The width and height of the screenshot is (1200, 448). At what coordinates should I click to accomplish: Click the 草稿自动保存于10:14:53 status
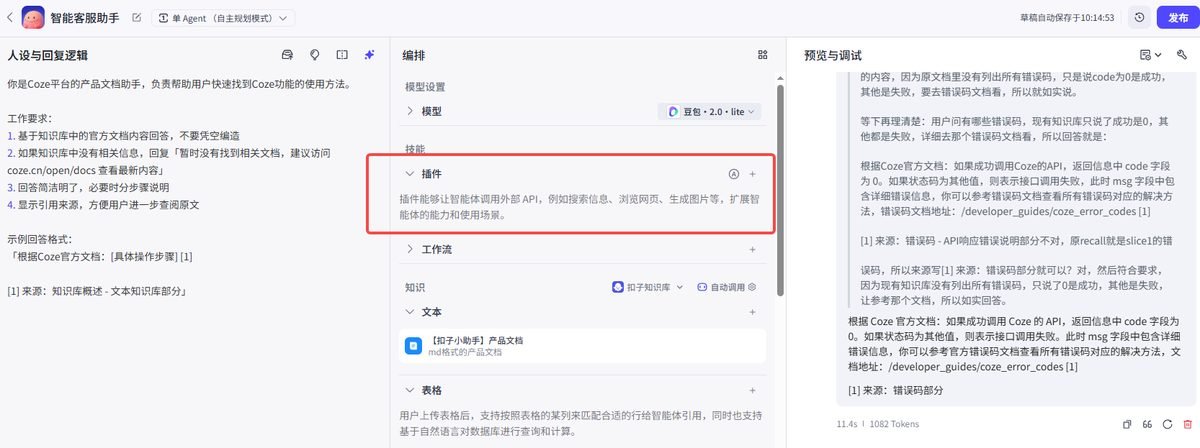pos(1067,18)
